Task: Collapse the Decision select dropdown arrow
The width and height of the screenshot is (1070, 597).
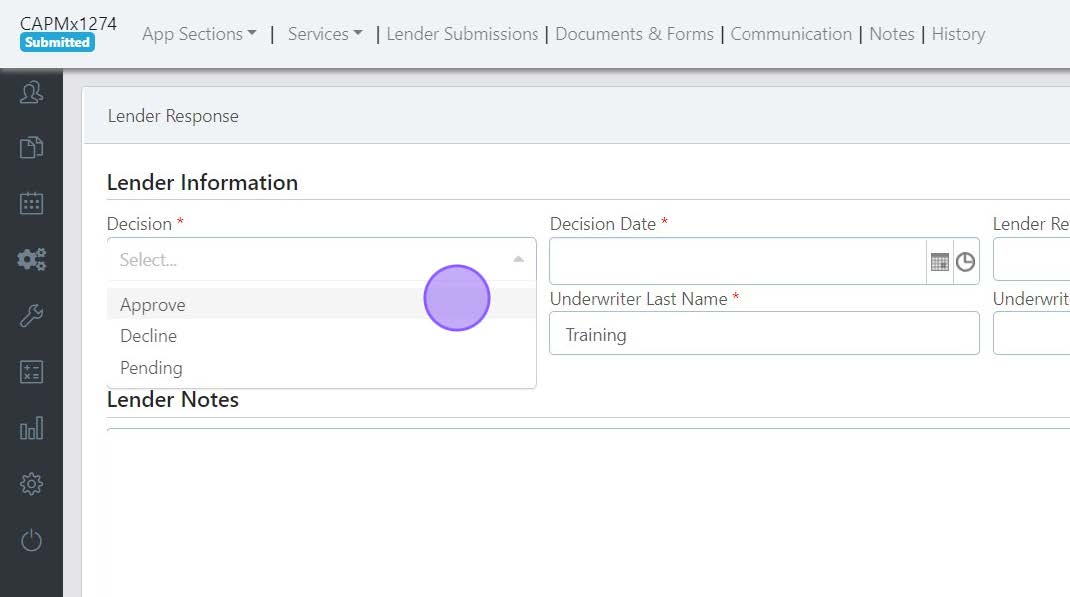Action: click(518, 260)
